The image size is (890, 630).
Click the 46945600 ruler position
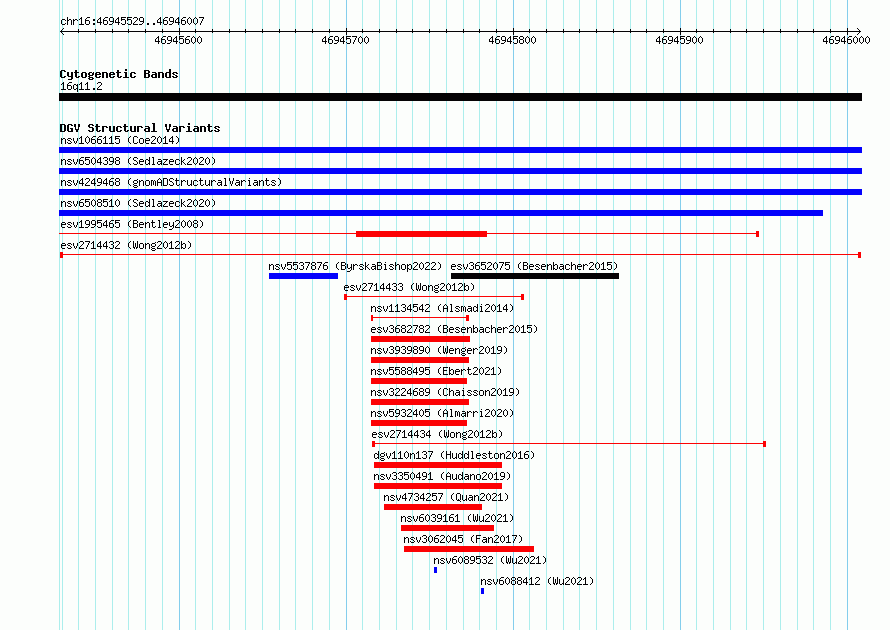[x=178, y=40]
